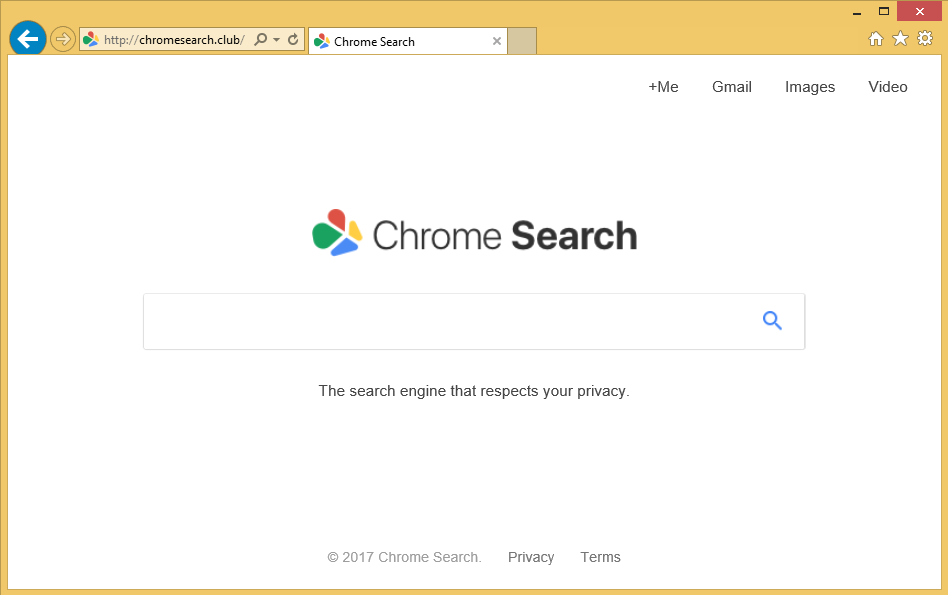Click the Forward navigation arrow
948x595 pixels.
tap(63, 39)
